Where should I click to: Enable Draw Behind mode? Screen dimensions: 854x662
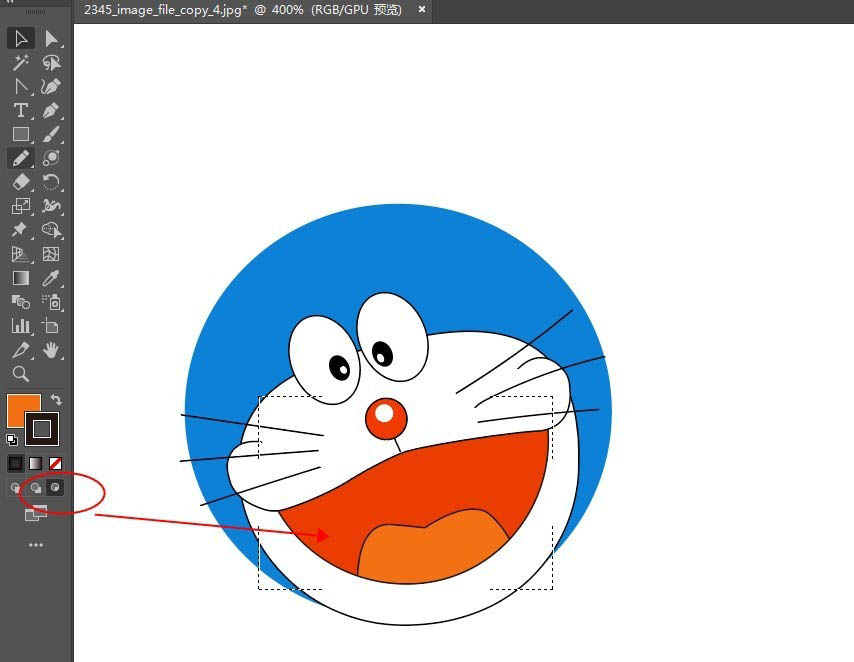[35, 488]
